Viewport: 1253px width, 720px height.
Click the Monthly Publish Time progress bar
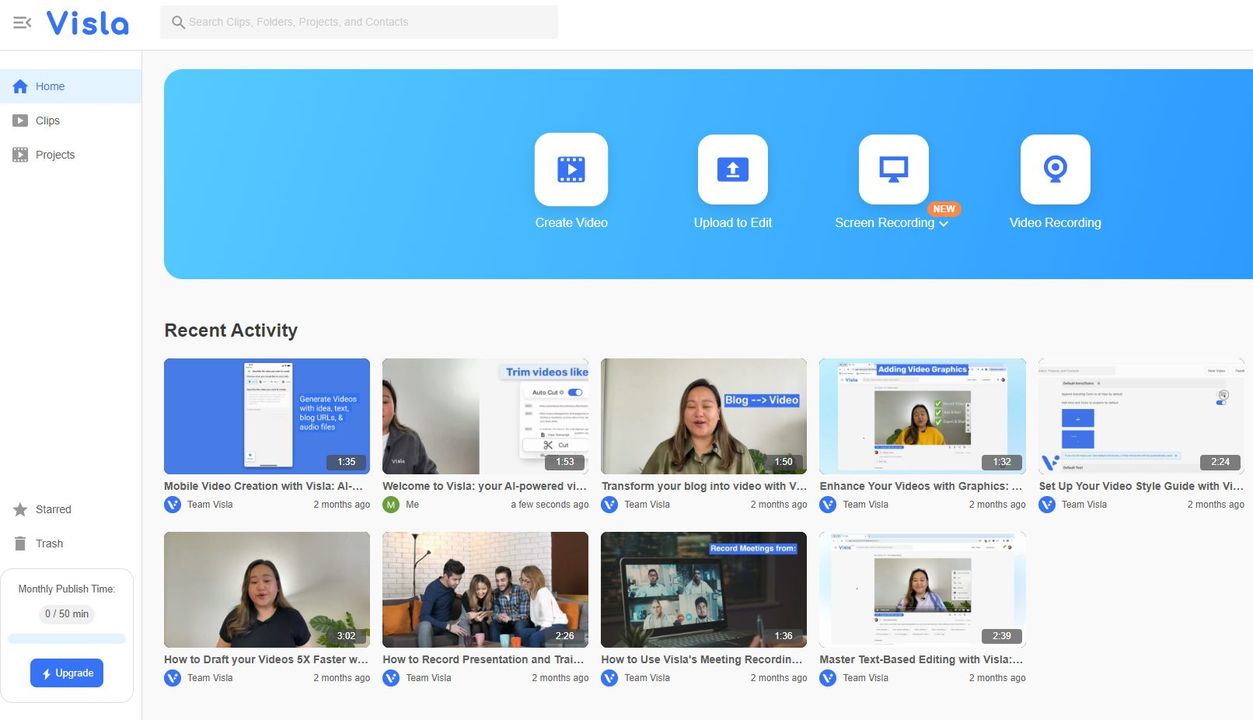[67, 639]
